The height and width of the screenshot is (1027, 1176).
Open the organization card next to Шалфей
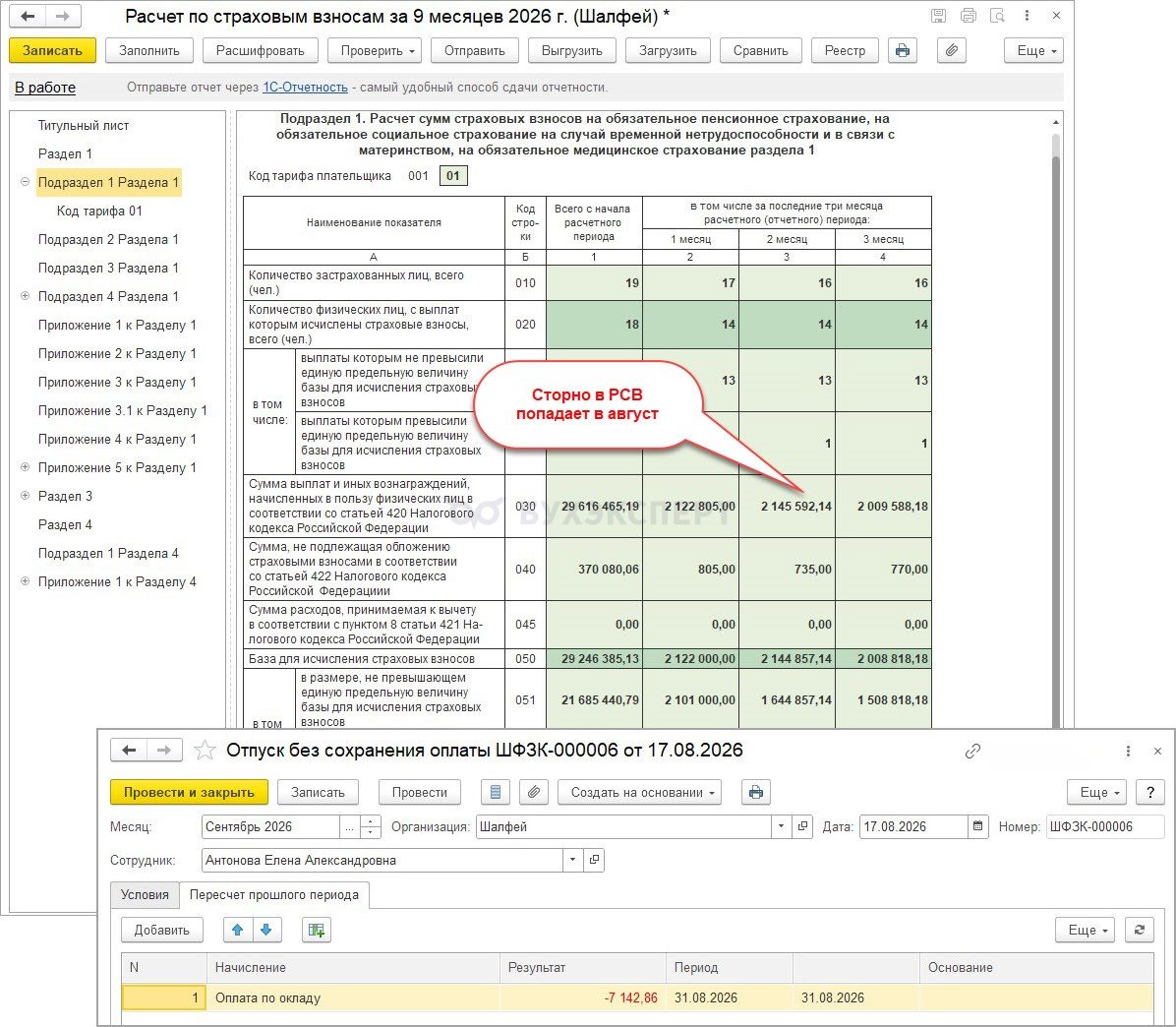coord(803,826)
